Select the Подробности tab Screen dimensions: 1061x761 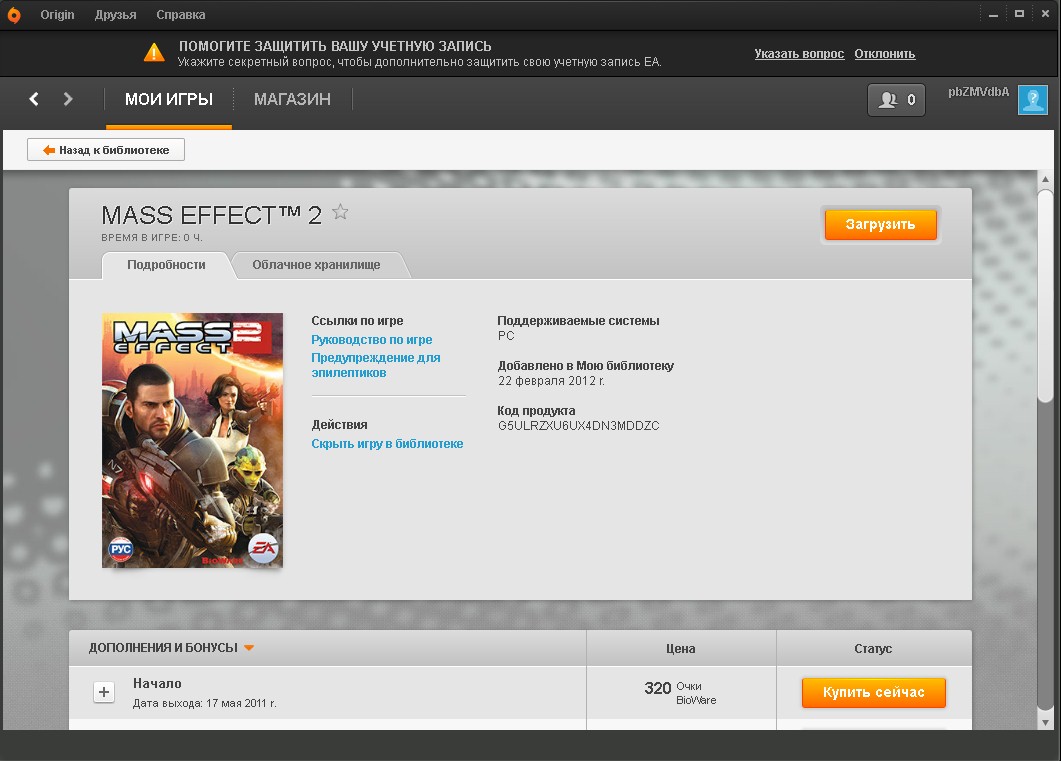click(x=166, y=265)
